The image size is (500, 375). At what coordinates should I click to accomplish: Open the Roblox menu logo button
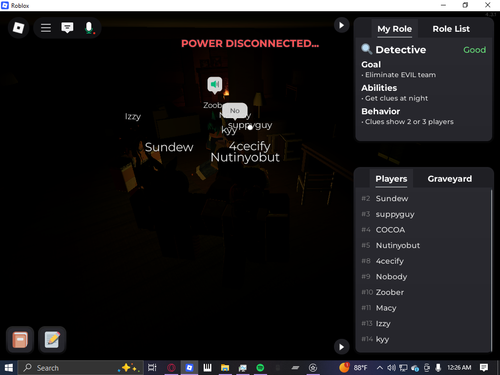pos(18,28)
